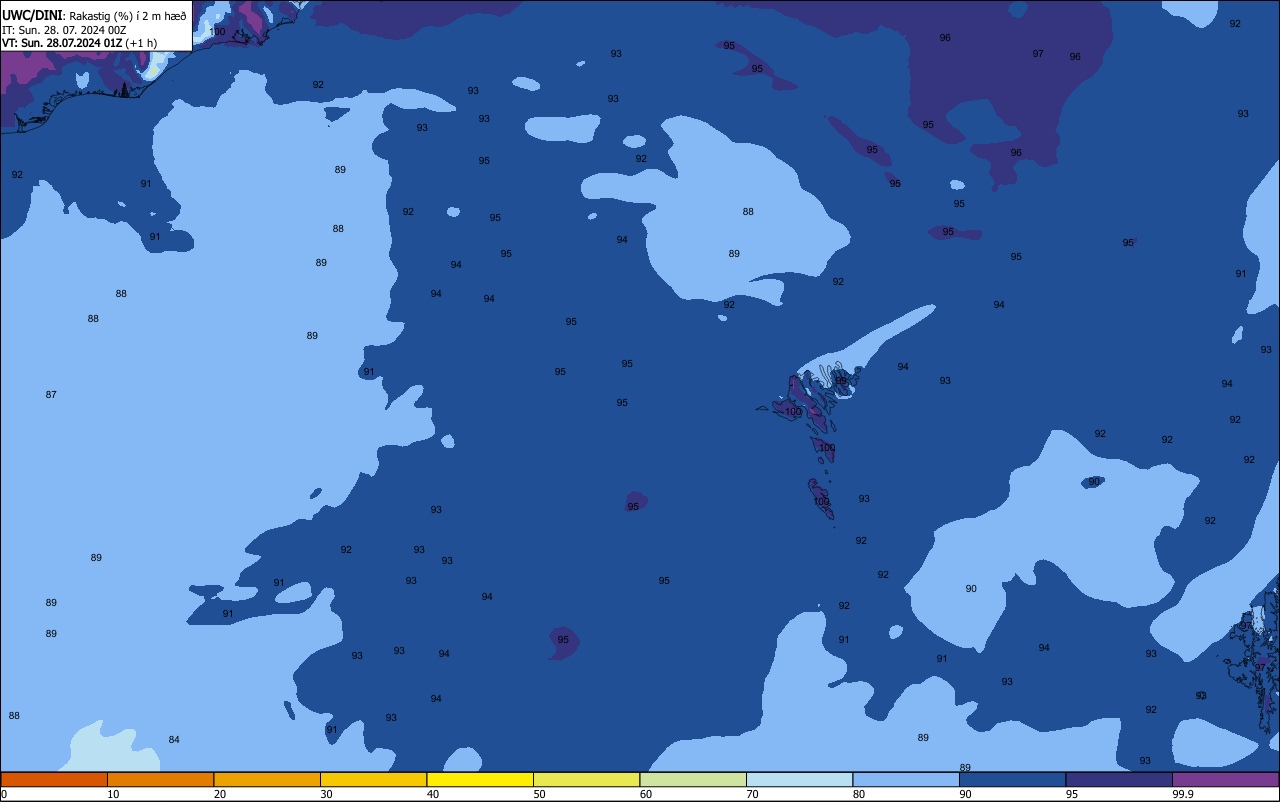This screenshot has height=802, width=1280.
Task: Pick the pale green 60–70 legend band
Action: point(693,779)
